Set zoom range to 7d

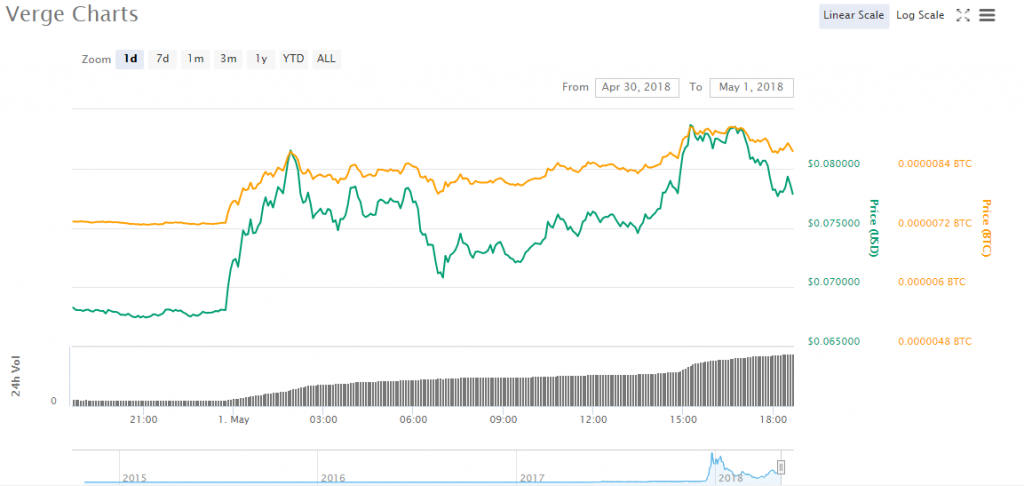[x=163, y=59]
